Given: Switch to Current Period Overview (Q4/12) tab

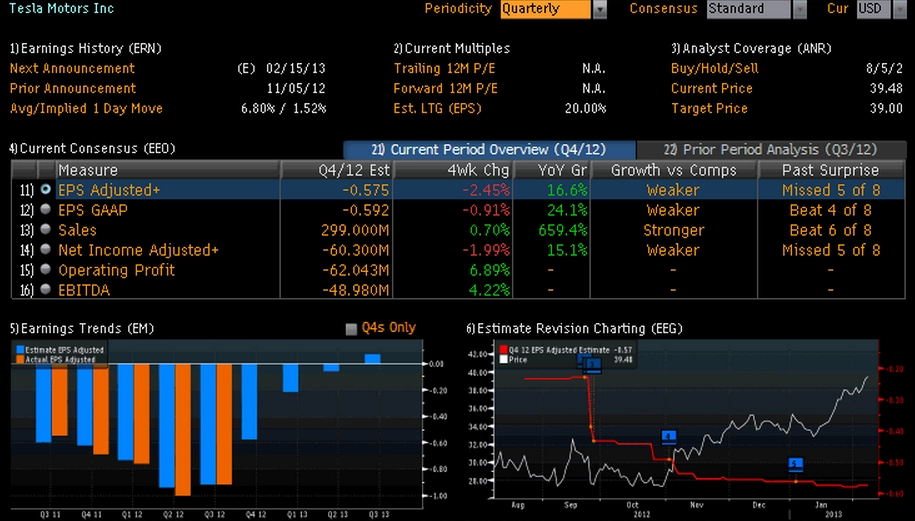Looking at the screenshot, I should 489,149.
